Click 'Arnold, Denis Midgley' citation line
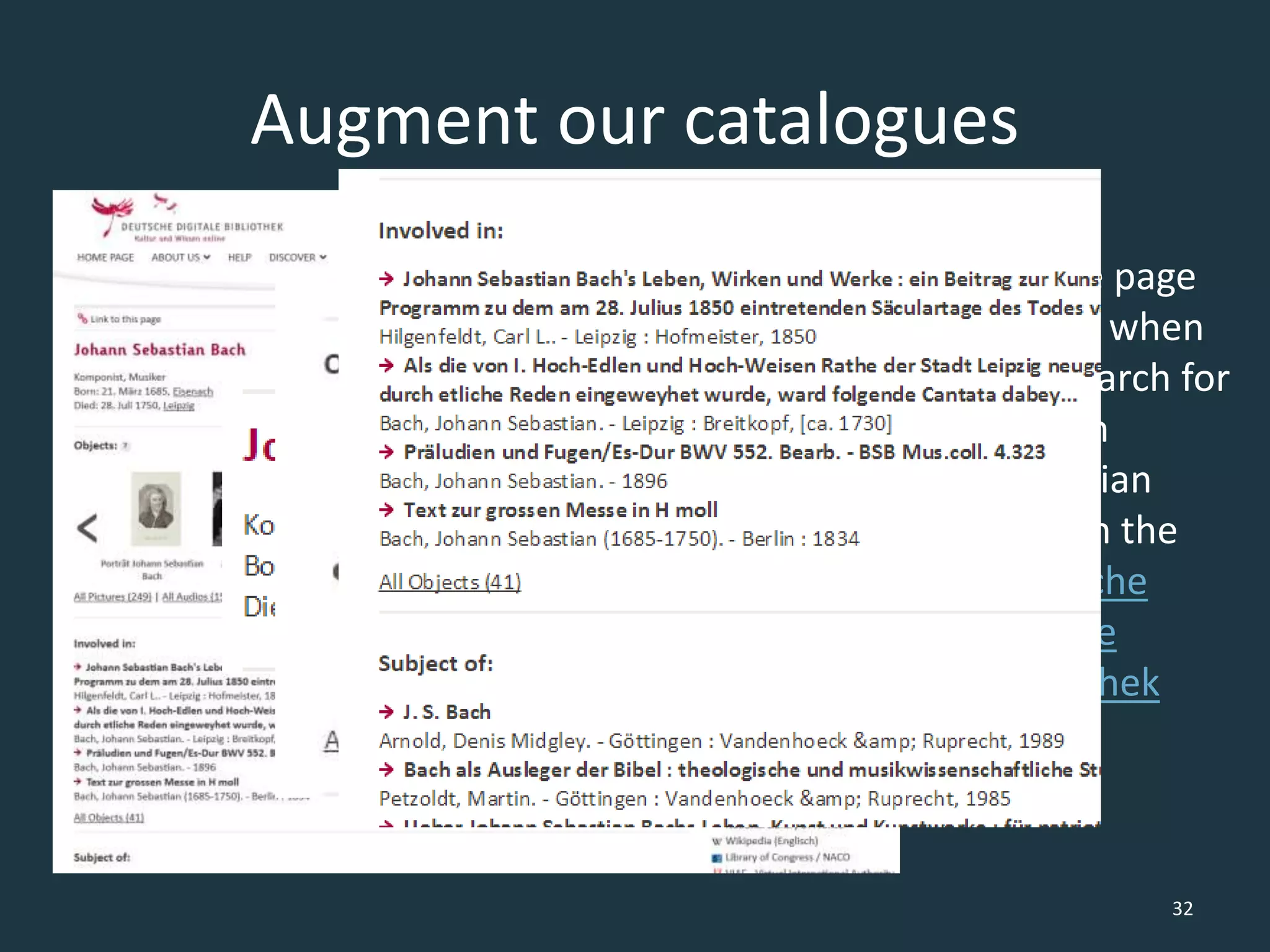The image size is (1270, 952). (x=722, y=741)
